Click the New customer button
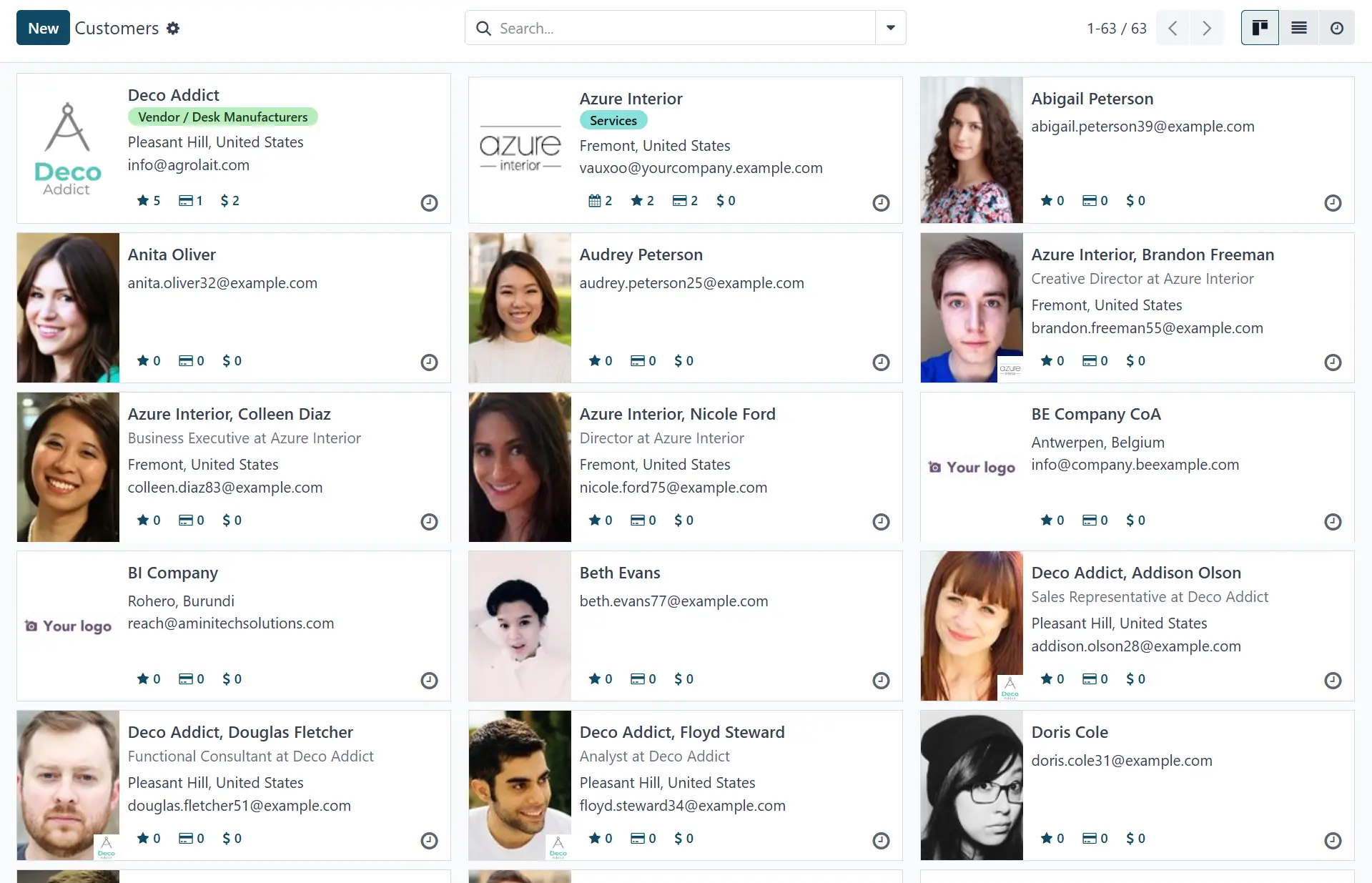Viewport: 1372px width, 883px height. point(43,29)
